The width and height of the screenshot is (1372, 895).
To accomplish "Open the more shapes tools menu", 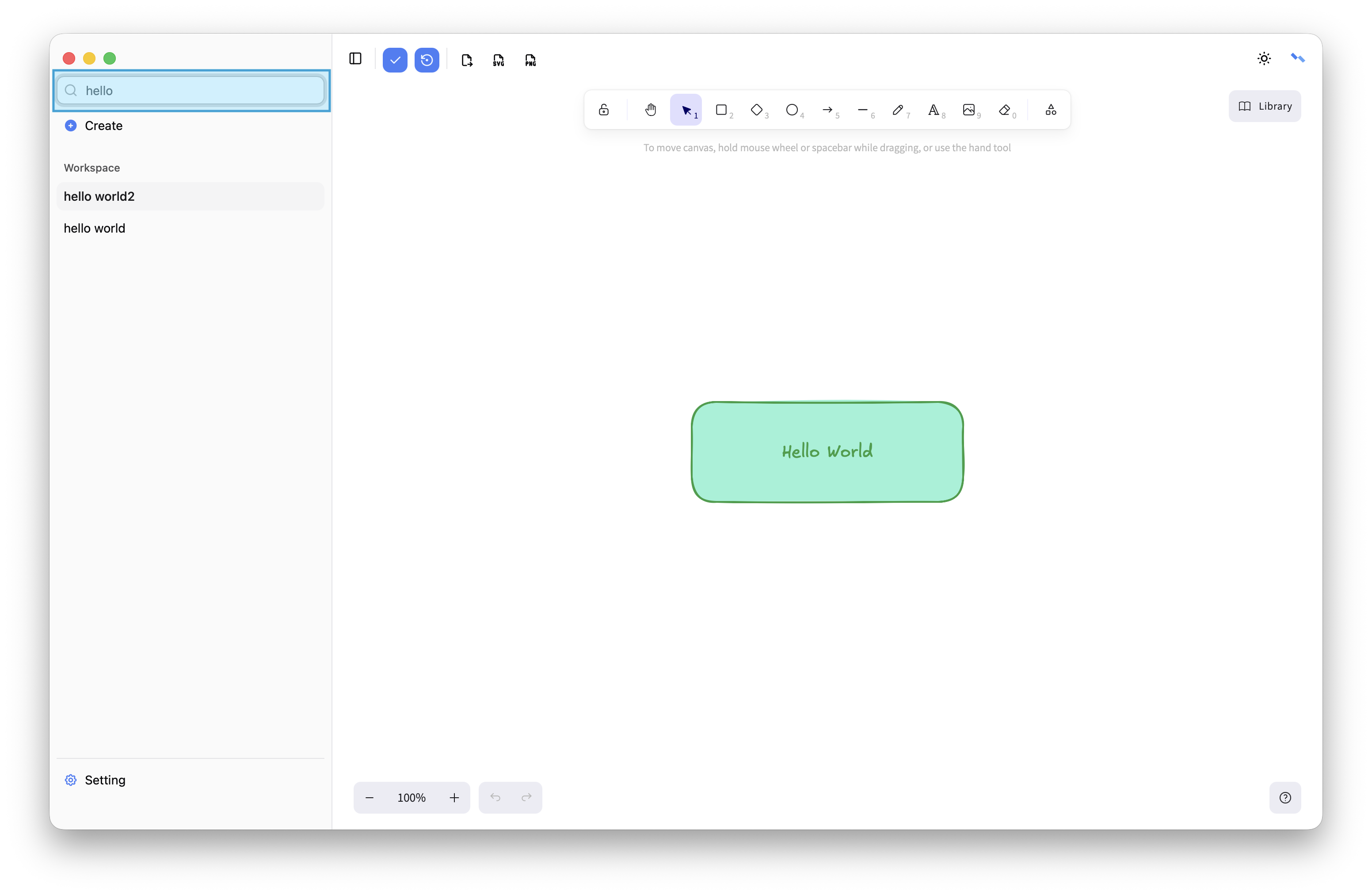I will coord(1050,110).
